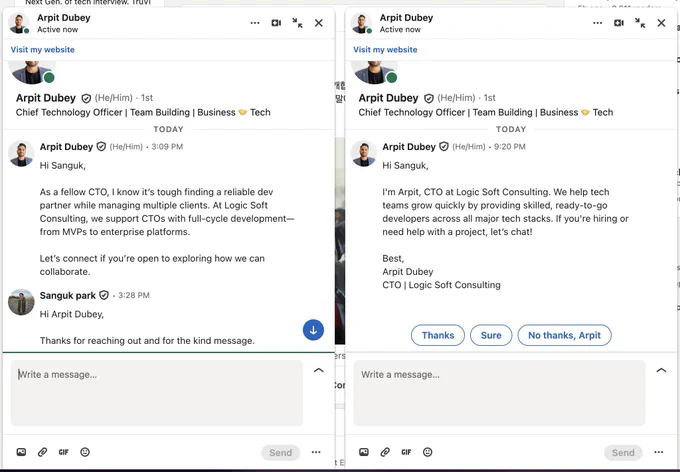Click text 'CTO | Logic Soft Consulting' signature
The image size is (680, 472).
pyautogui.click(x=441, y=285)
